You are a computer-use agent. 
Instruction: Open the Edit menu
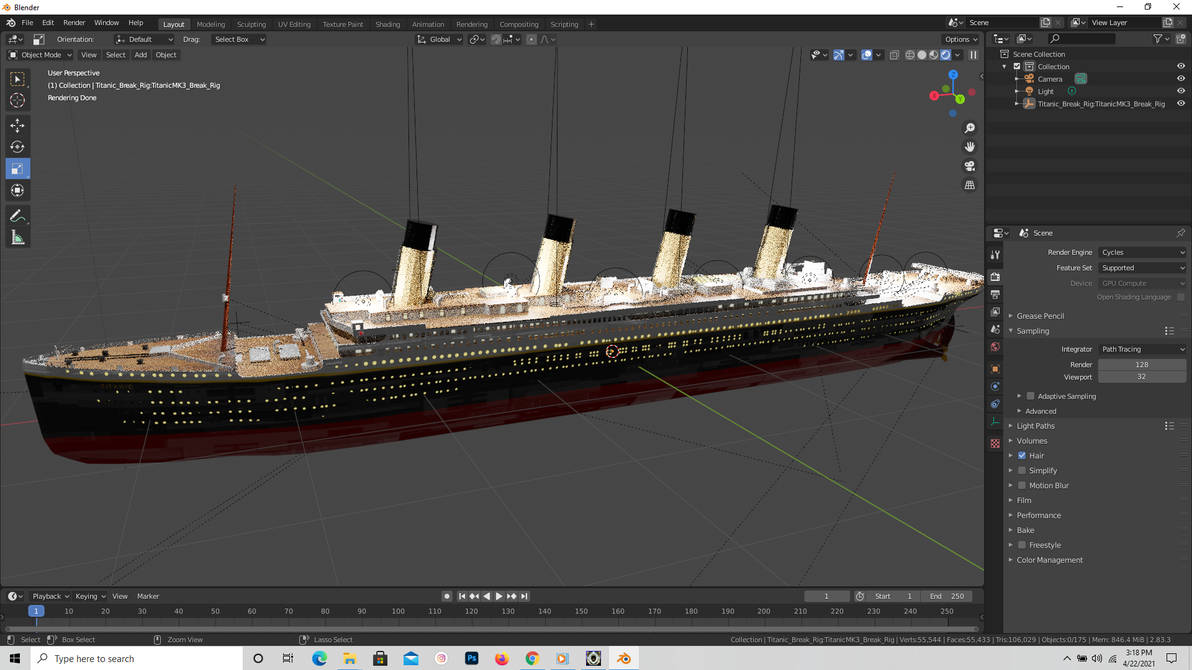(x=48, y=23)
